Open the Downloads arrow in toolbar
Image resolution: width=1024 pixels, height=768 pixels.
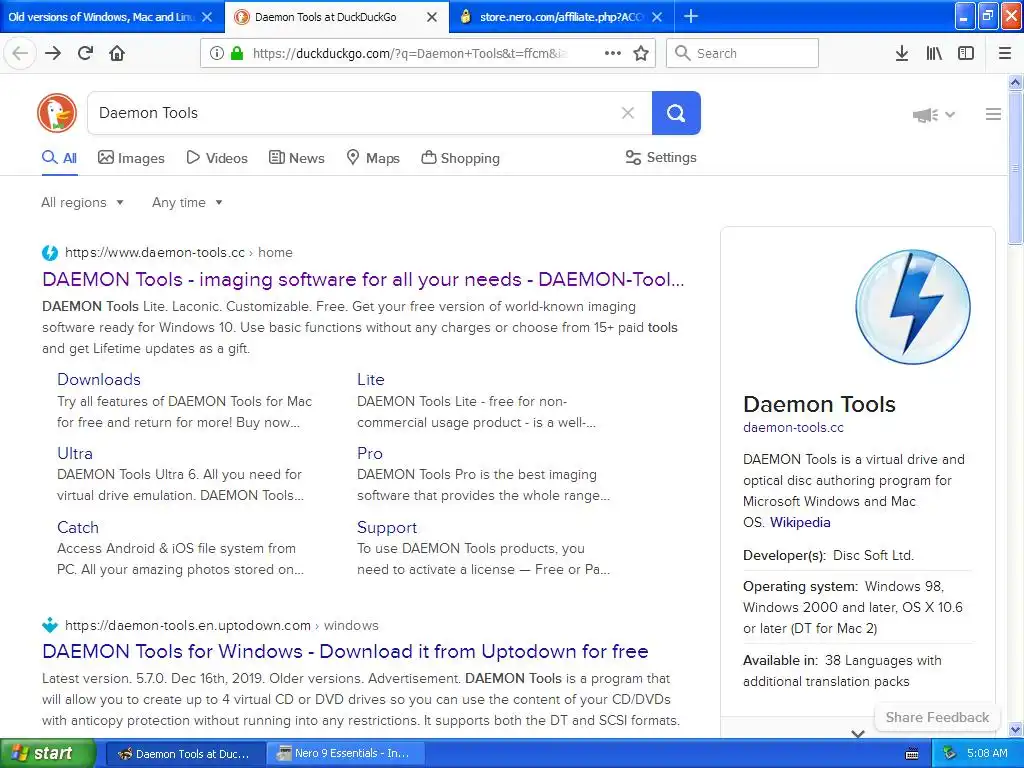[902, 53]
